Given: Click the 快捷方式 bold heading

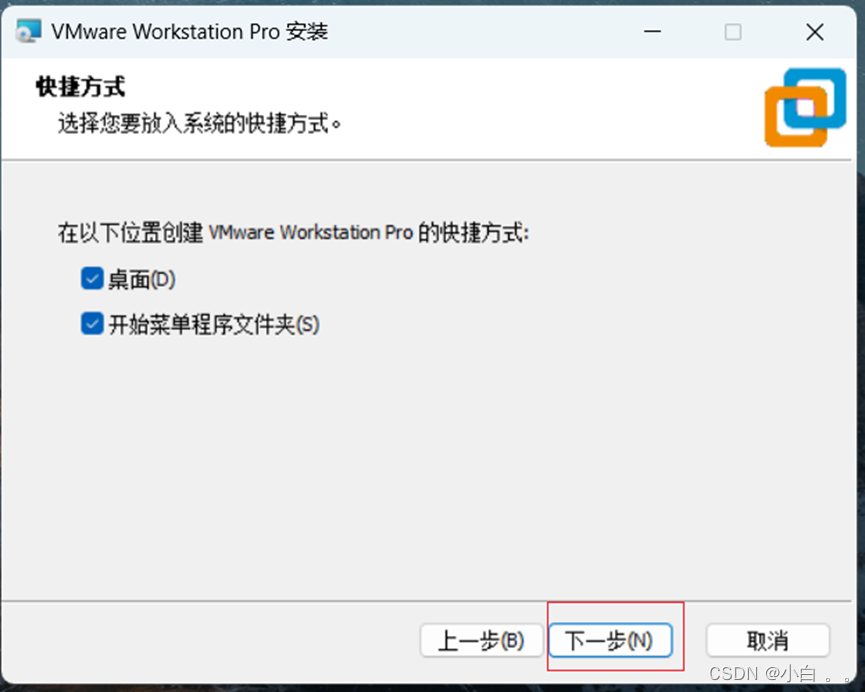Looking at the screenshot, I should point(81,87).
